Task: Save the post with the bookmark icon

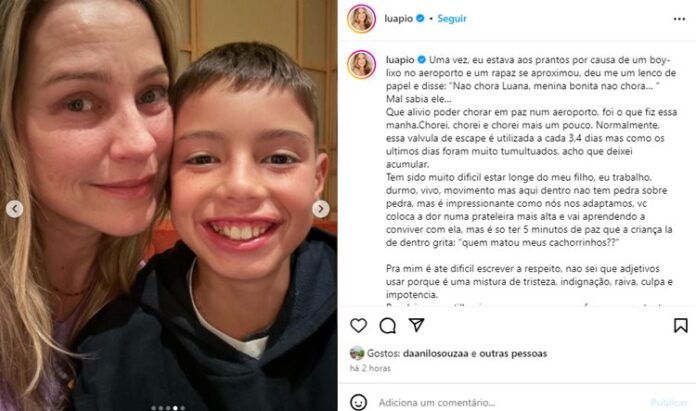Action: [680, 325]
